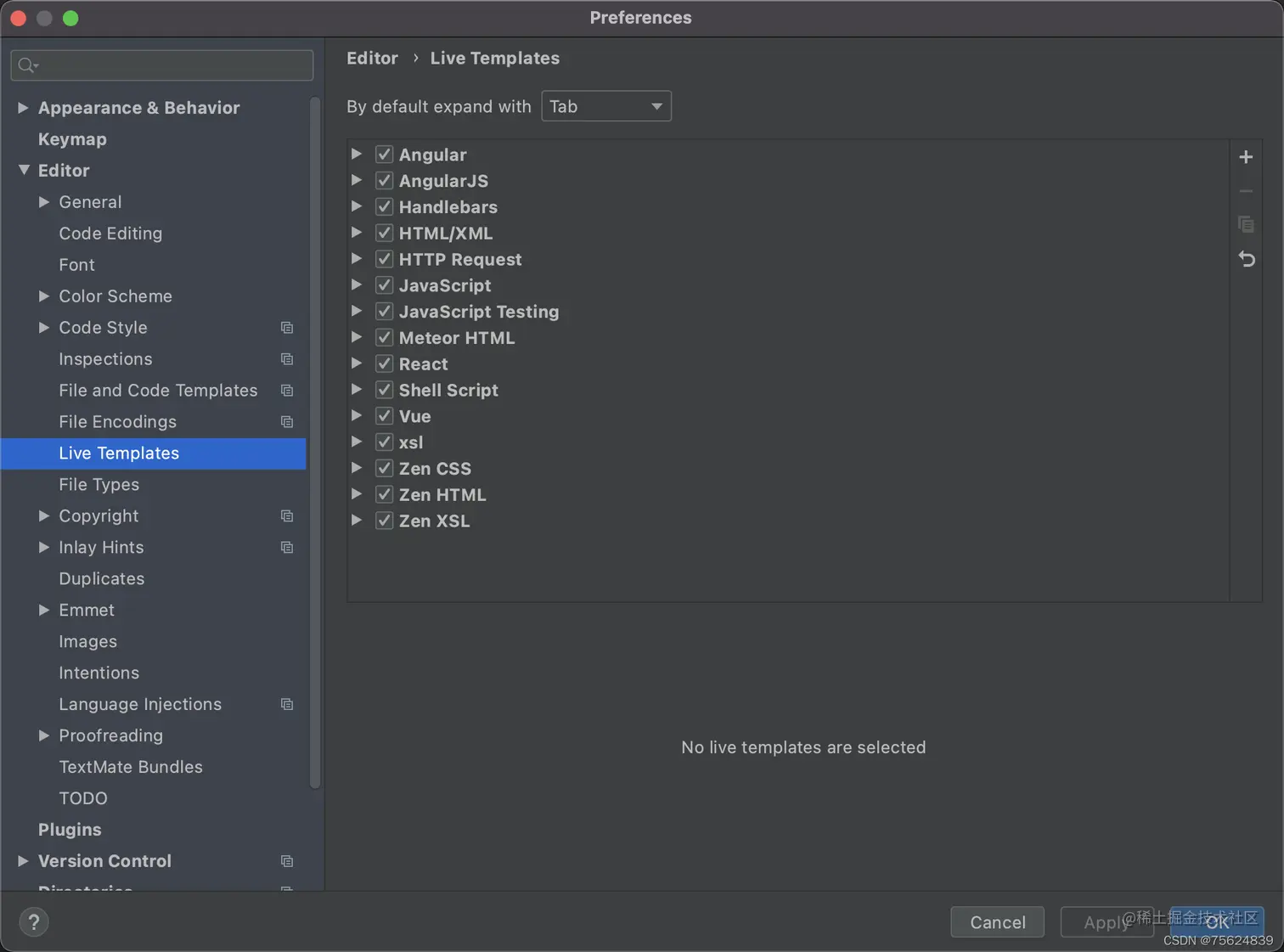Open the Duplicates settings page
The height and width of the screenshot is (952, 1284).
(x=101, y=579)
